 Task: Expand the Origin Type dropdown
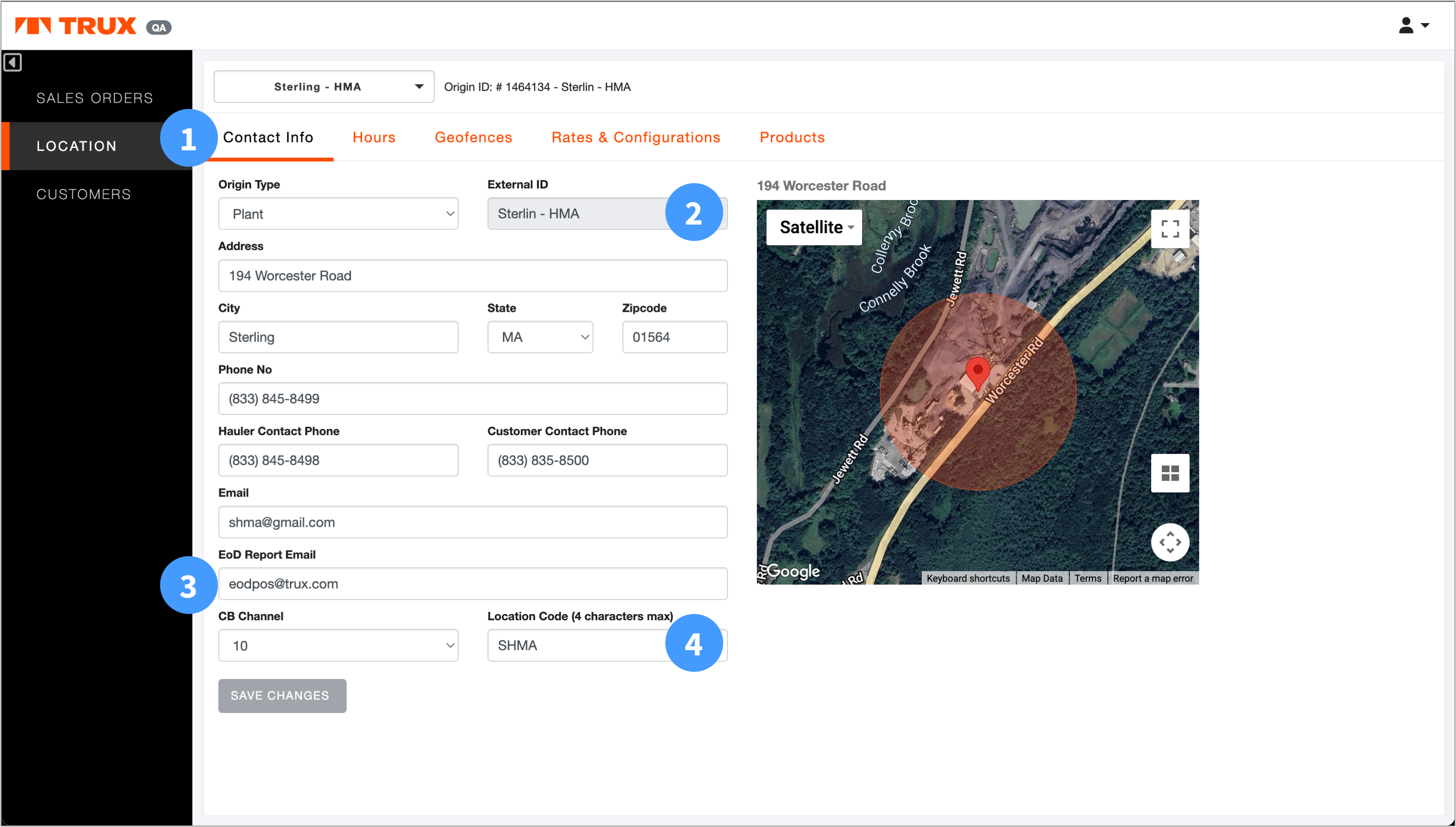(338, 213)
